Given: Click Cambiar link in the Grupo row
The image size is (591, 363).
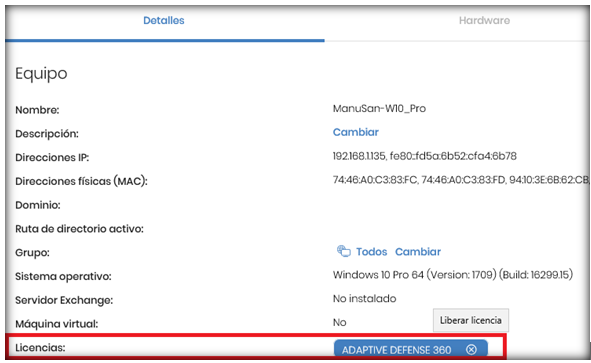Looking at the screenshot, I should coord(418,251).
